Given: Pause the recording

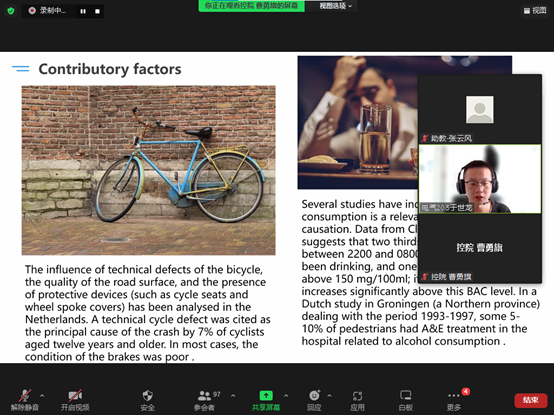Looking at the screenshot, I should coord(83,11).
